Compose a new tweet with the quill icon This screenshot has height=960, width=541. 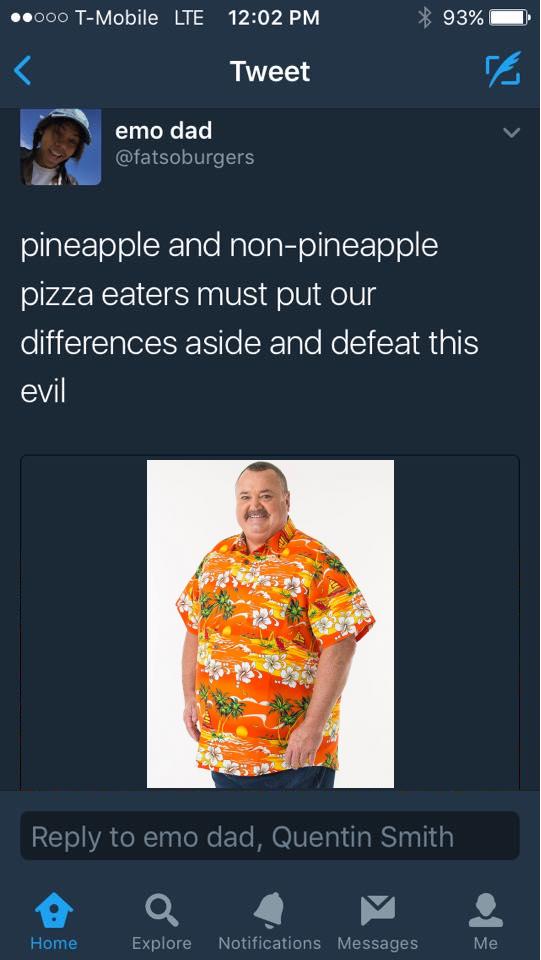click(503, 69)
